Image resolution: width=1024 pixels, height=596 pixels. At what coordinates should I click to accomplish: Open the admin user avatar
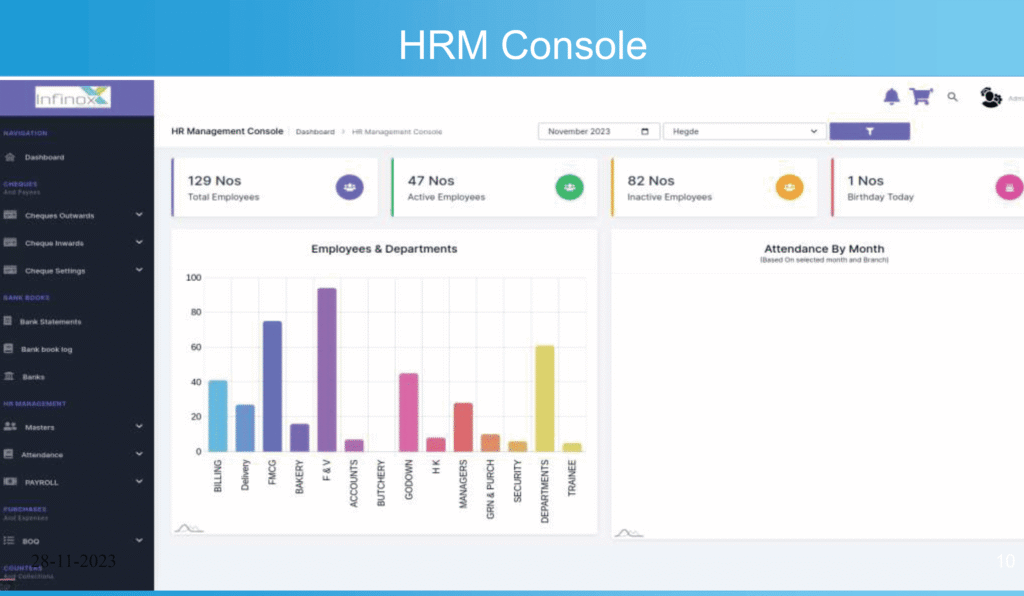(x=991, y=97)
